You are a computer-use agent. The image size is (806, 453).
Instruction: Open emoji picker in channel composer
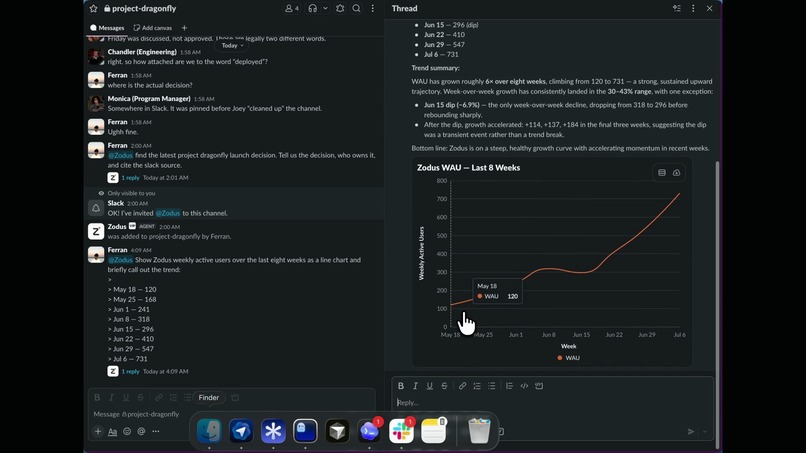[127, 431]
